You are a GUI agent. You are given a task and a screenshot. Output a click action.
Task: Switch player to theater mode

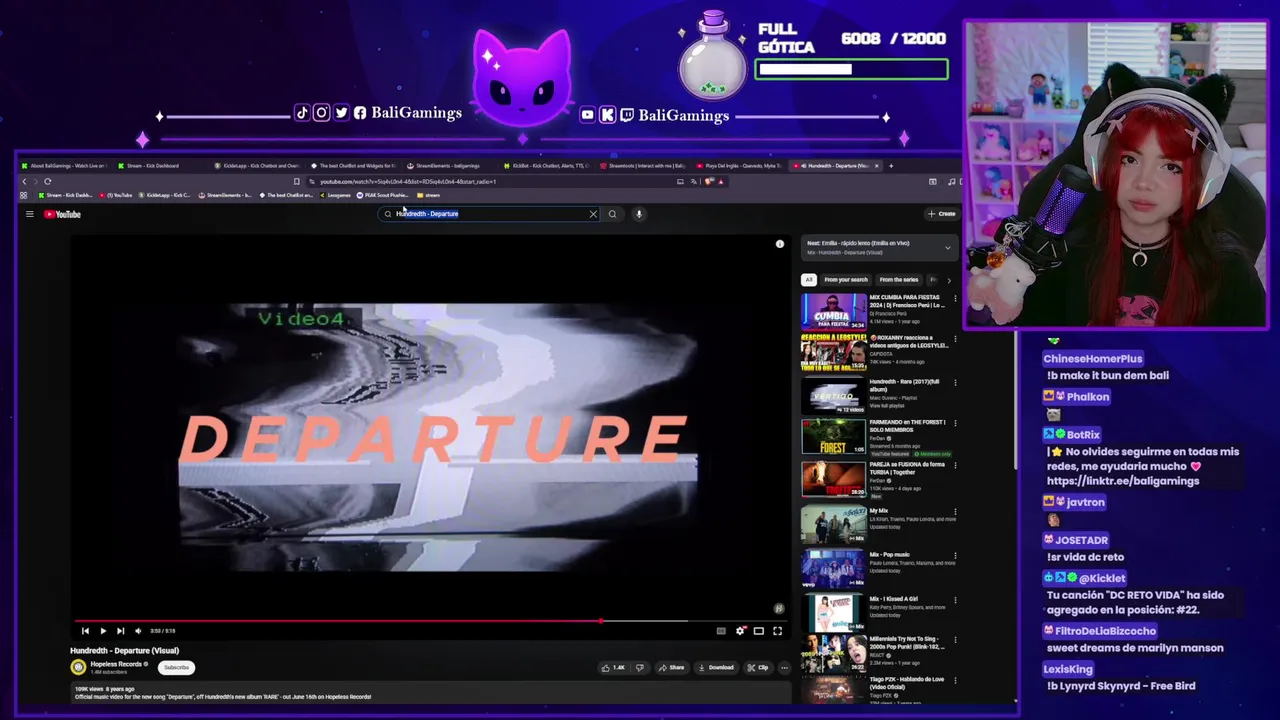click(759, 631)
